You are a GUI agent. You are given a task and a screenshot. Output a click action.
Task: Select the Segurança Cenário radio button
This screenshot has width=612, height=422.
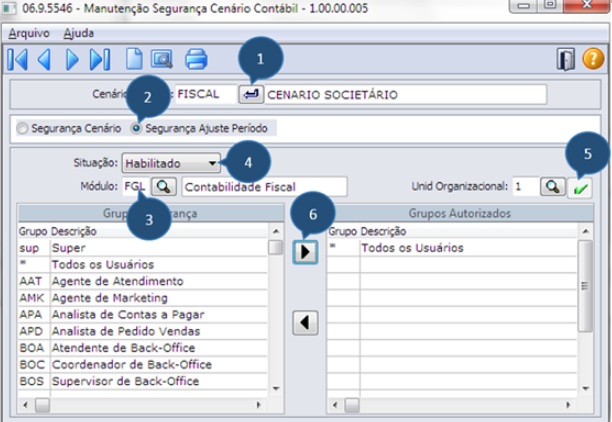tap(22, 128)
